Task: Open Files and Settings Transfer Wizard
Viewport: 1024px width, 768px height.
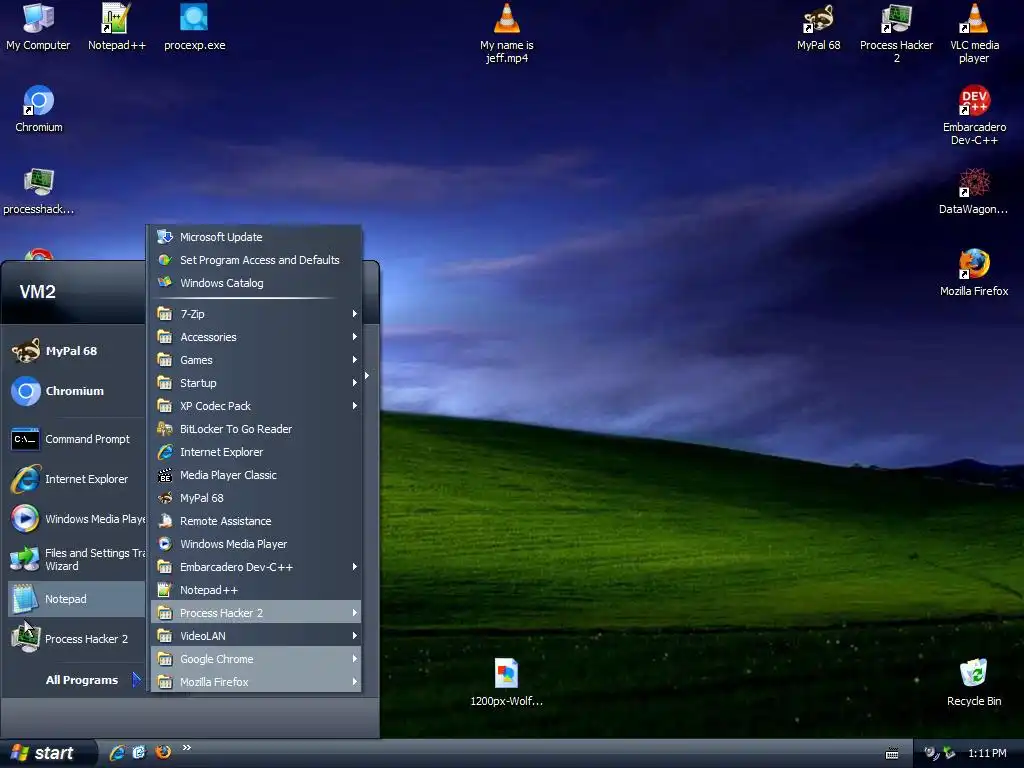Action: 76,559
